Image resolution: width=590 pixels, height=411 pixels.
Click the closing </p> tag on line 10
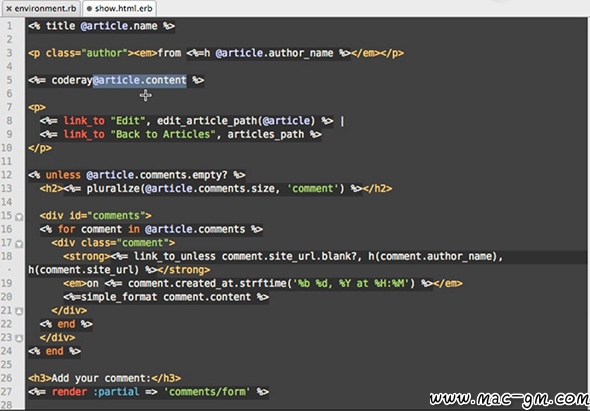(x=40, y=148)
